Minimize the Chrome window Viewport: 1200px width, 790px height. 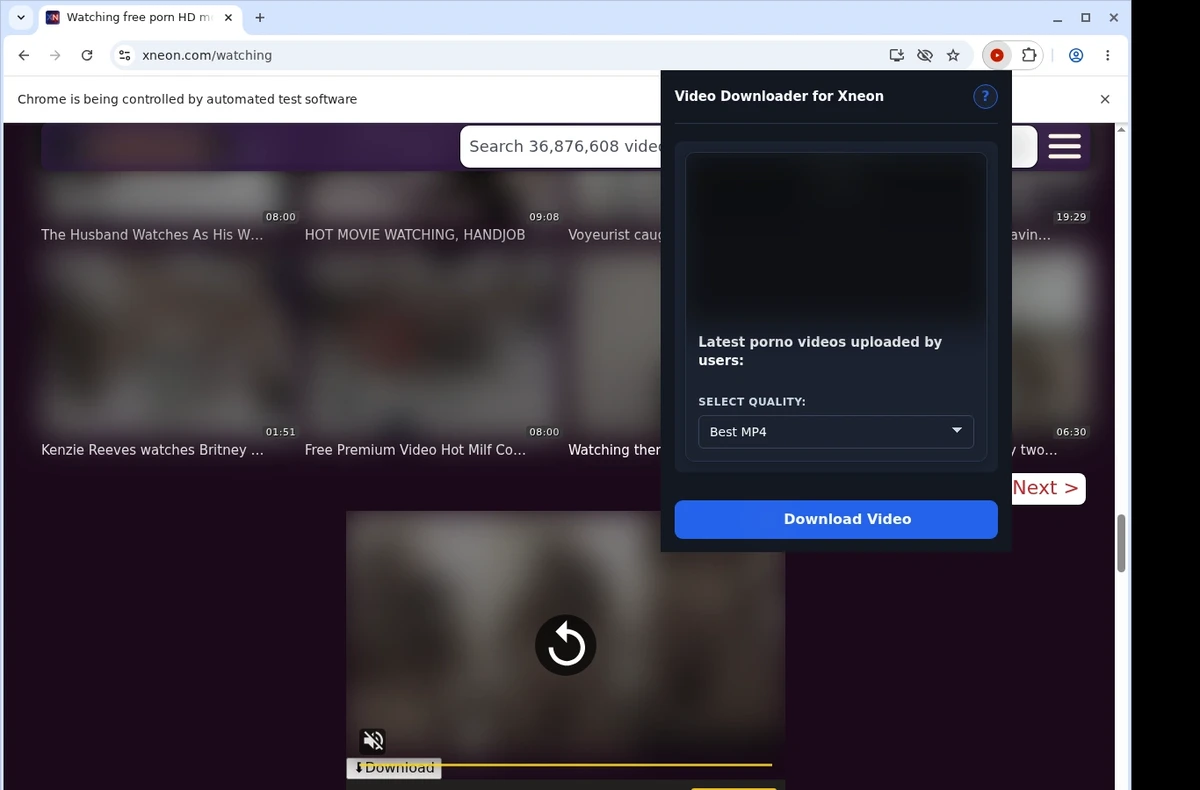[1058, 17]
